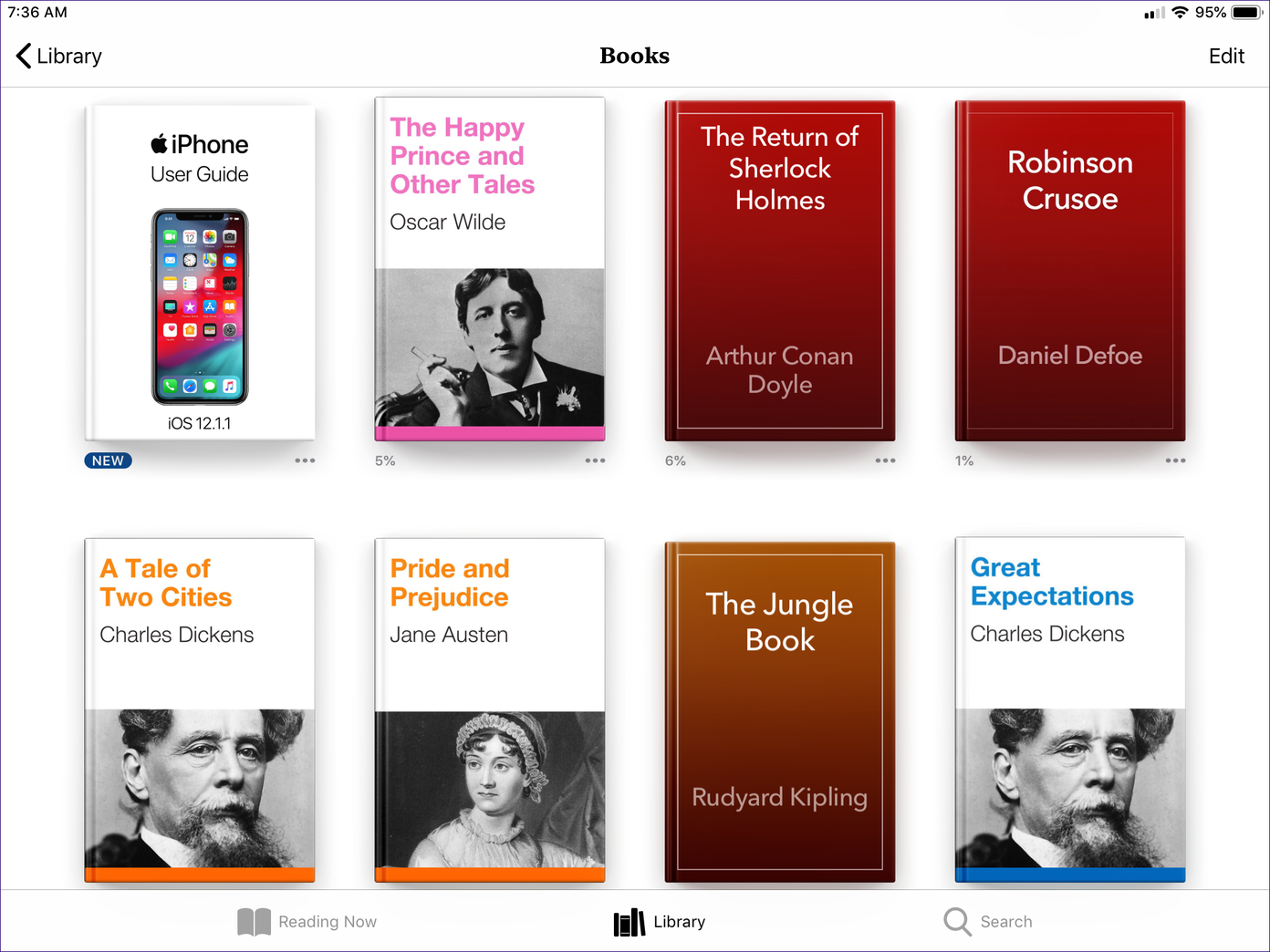Open A Tale of Two Cities
The height and width of the screenshot is (952, 1270).
tap(200, 709)
